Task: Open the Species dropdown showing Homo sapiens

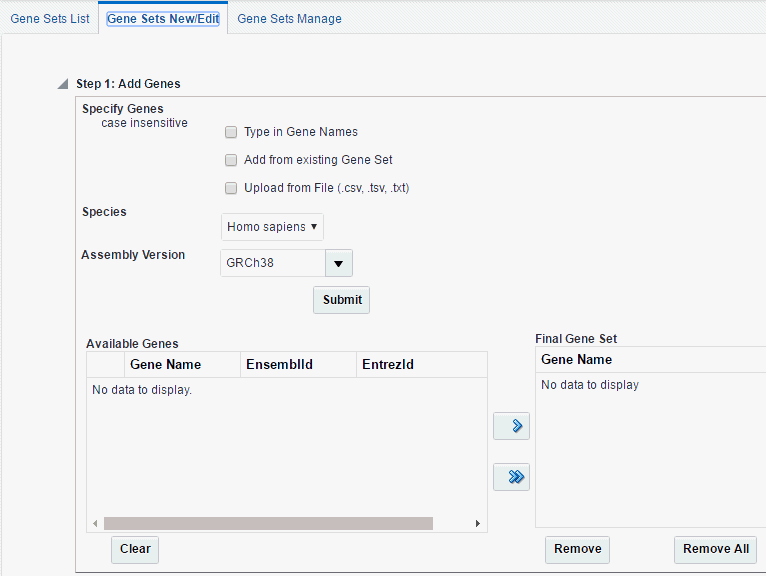Action: (x=272, y=227)
